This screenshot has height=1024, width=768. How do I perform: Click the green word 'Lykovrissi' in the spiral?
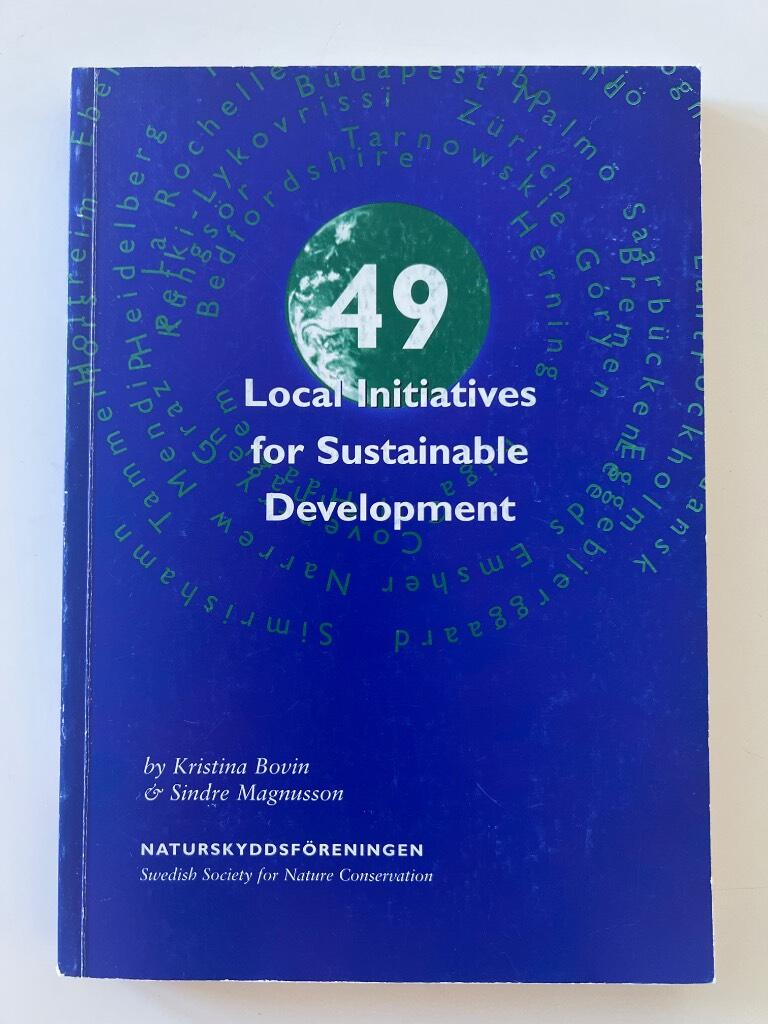[293, 146]
